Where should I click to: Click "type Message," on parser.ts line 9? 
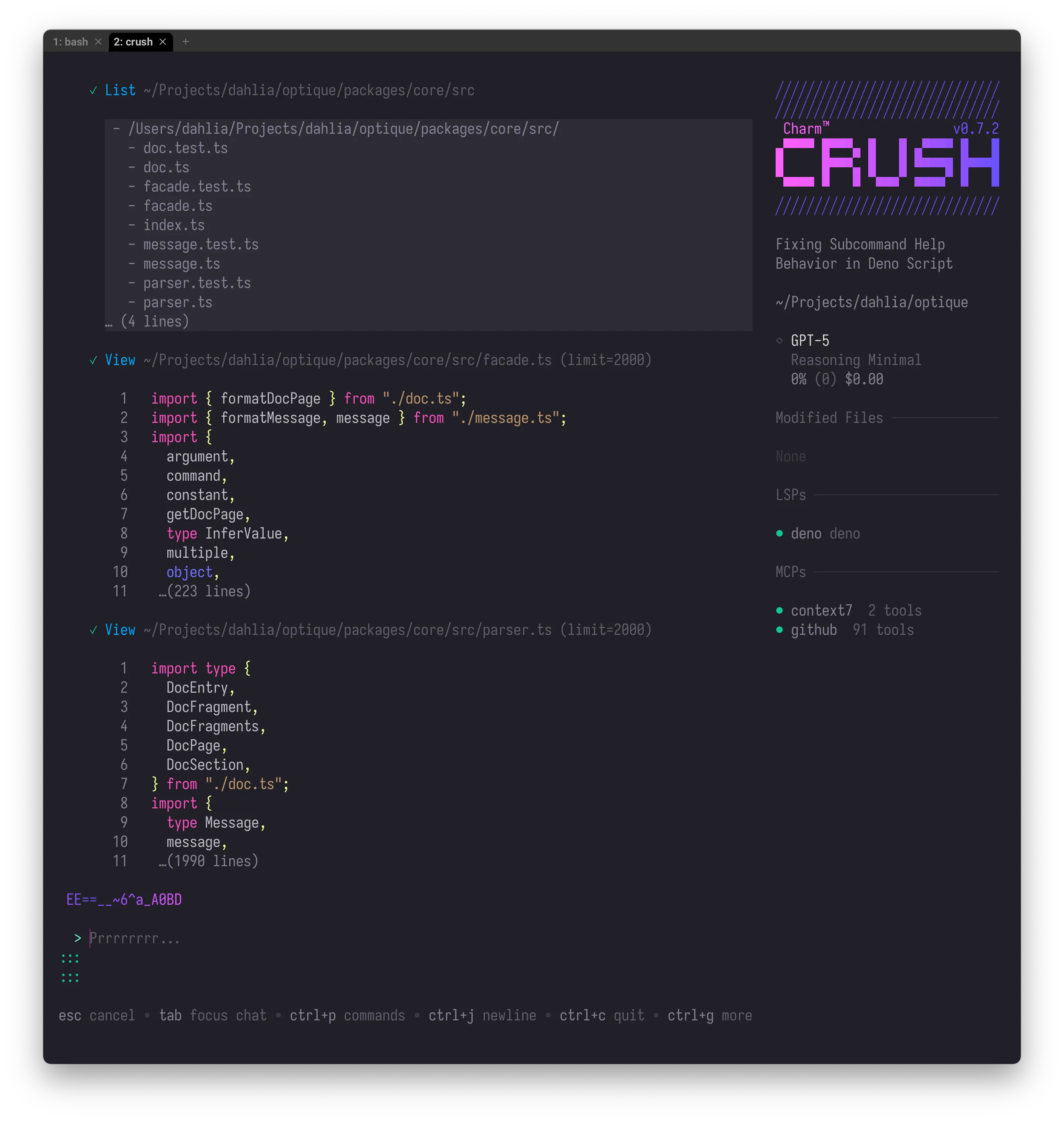(x=216, y=823)
